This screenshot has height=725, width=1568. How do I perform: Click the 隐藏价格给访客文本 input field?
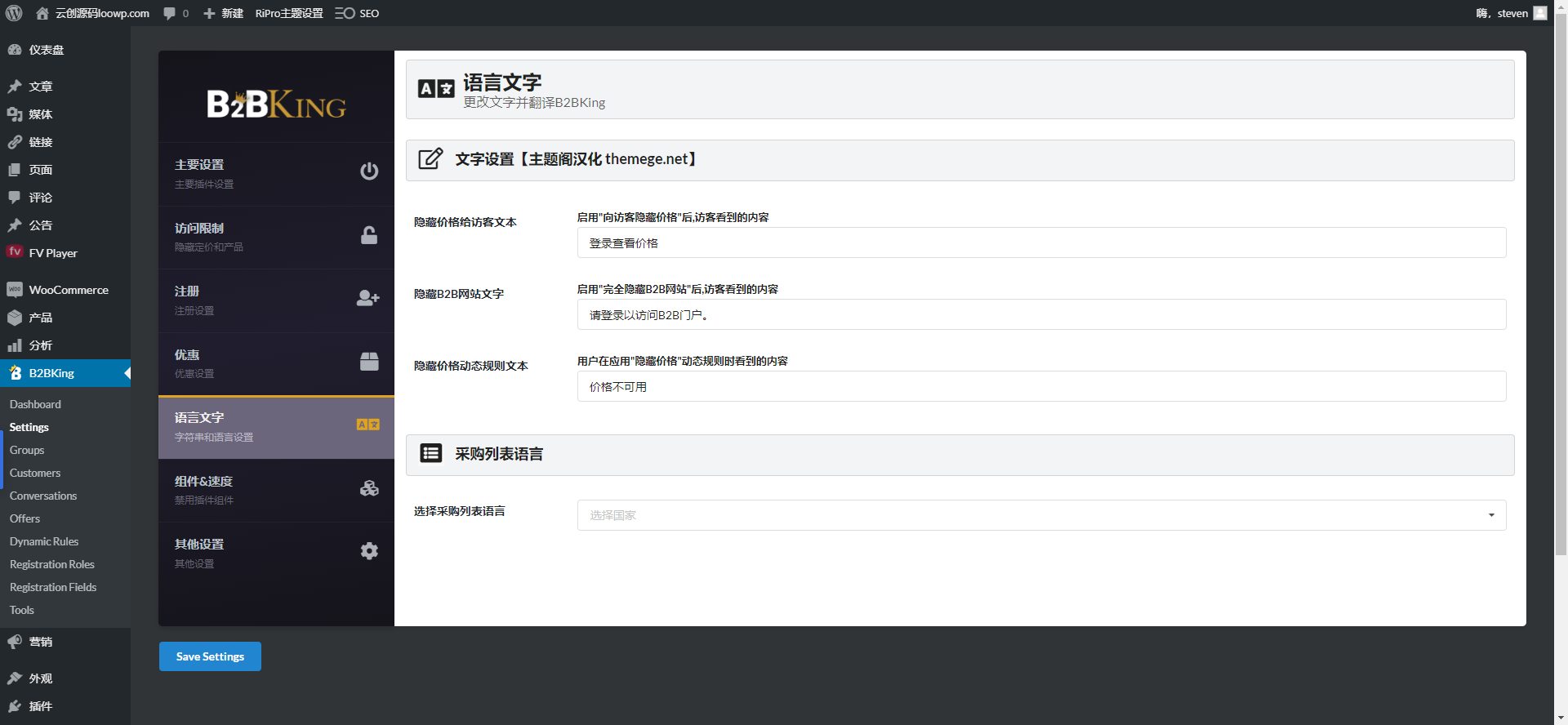pos(1041,242)
